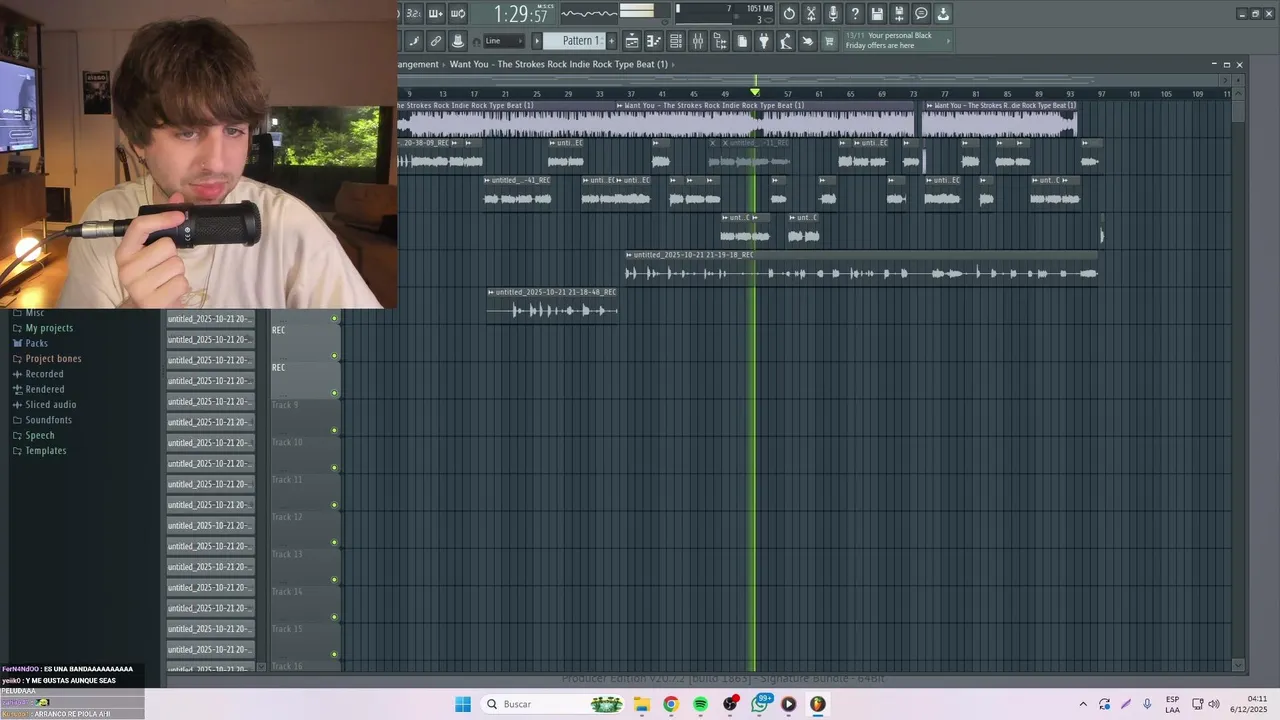The image size is (1280, 720).
Task: Select the untitled_2025-10-21 21-19-18_REC audio clip
Action: point(862,267)
